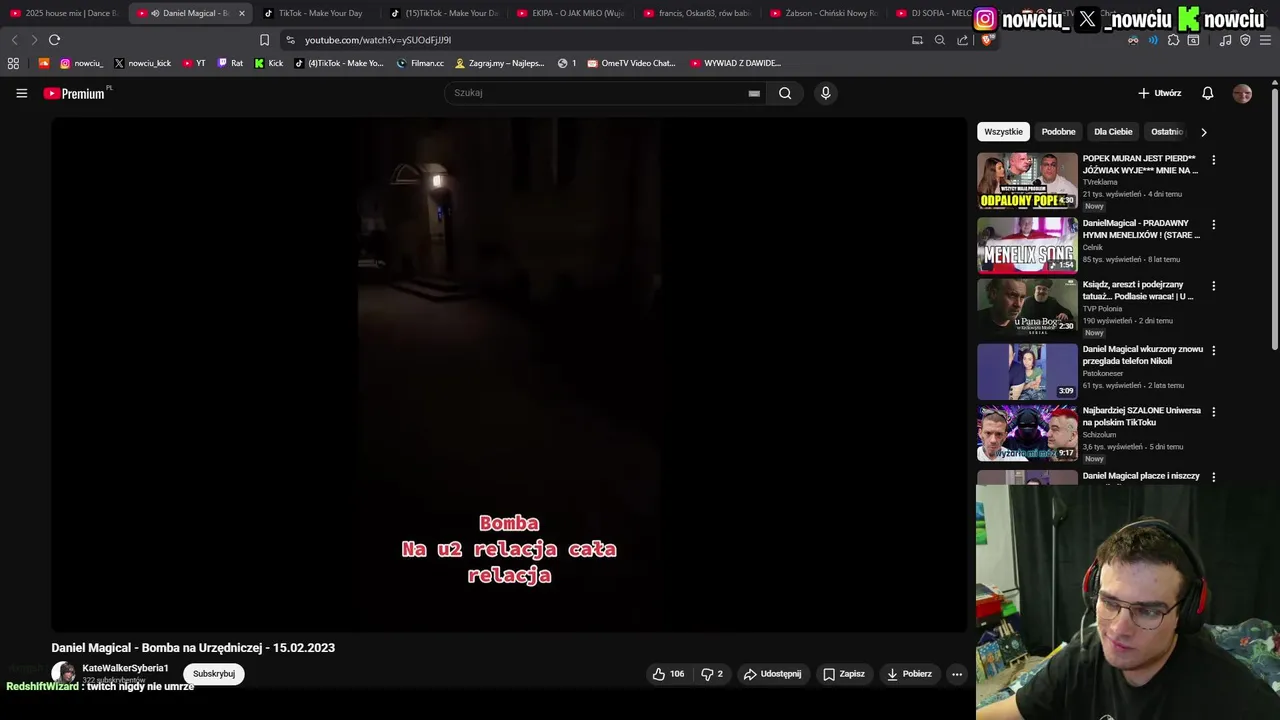Switch to TikTok - Make Your Day tab

(x=318, y=13)
